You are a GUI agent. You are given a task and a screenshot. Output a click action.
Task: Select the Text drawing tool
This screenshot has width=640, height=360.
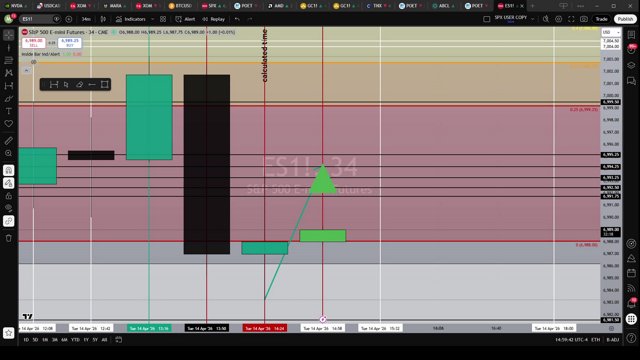[x=9, y=111]
